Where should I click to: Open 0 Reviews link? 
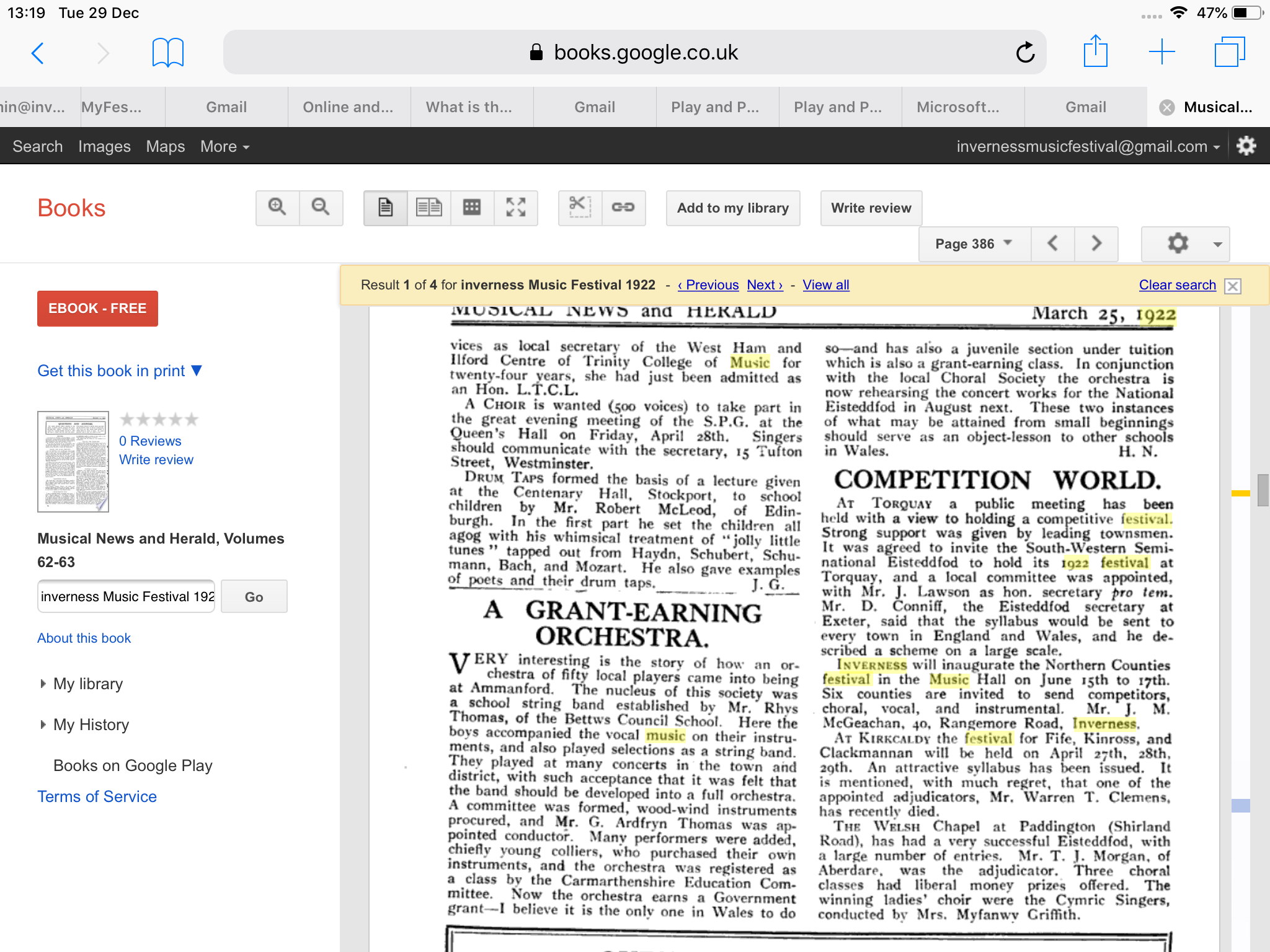point(150,441)
